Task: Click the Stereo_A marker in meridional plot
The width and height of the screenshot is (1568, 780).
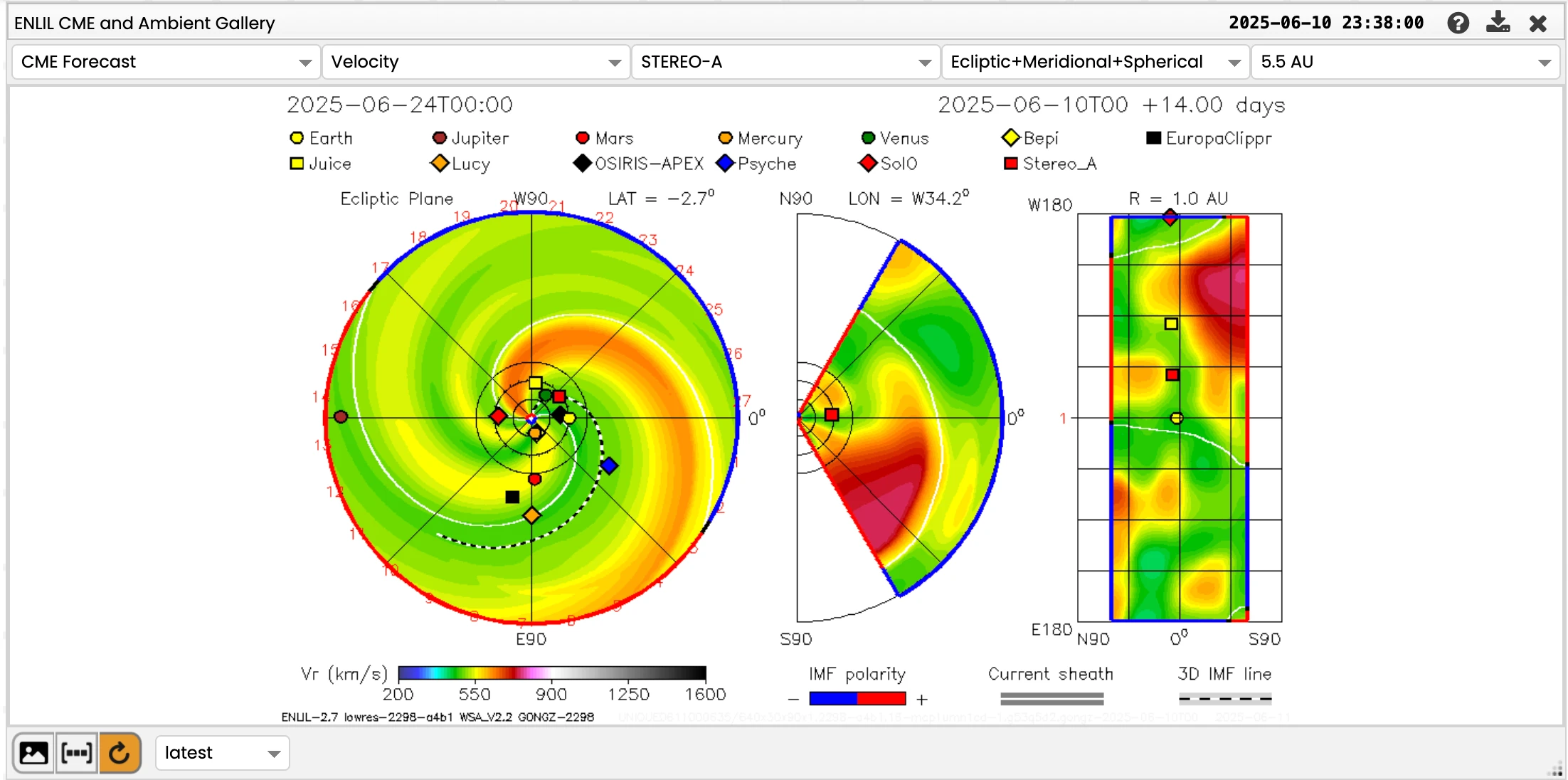Action: pyautogui.click(x=832, y=414)
